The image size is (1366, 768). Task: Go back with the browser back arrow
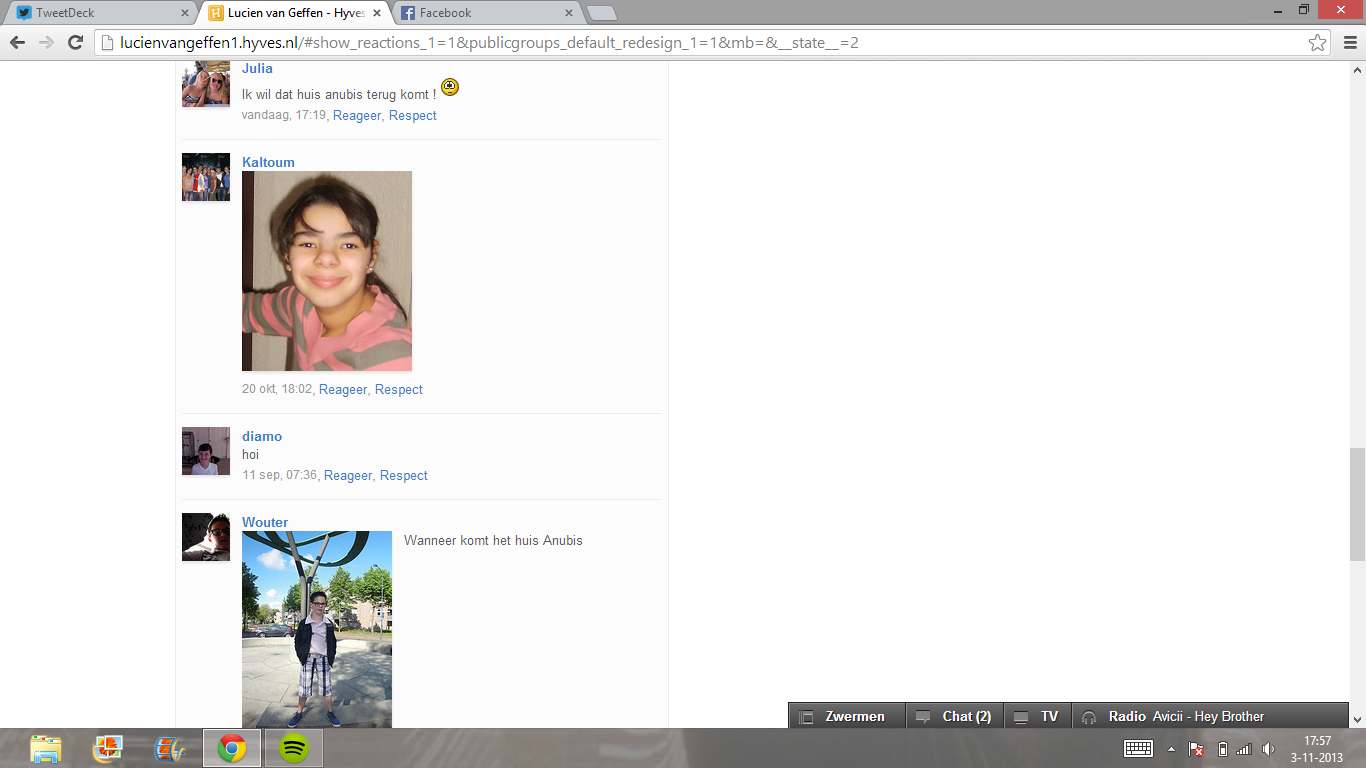click(x=17, y=43)
